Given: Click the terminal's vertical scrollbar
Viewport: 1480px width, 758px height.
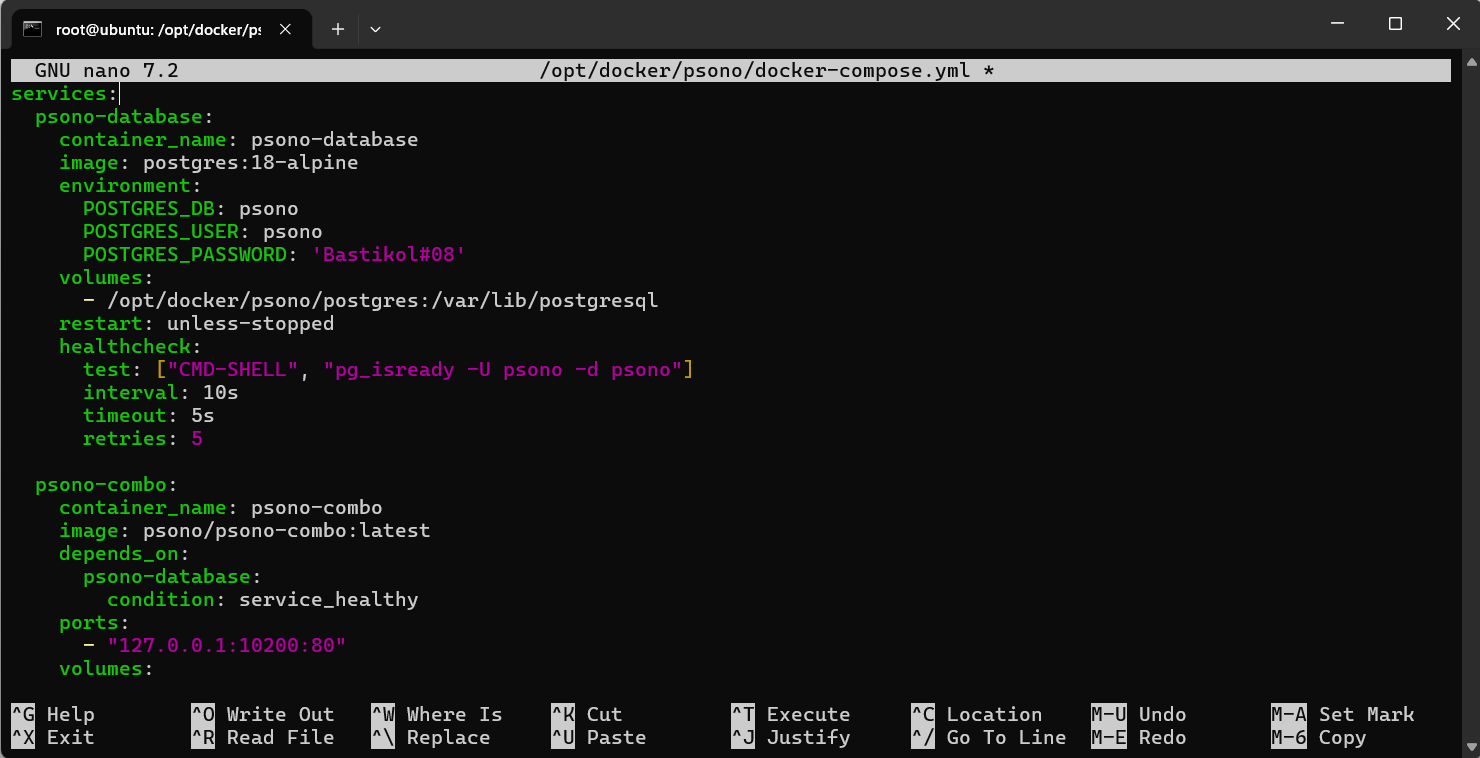Looking at the screenshot, I should 1471,403.
